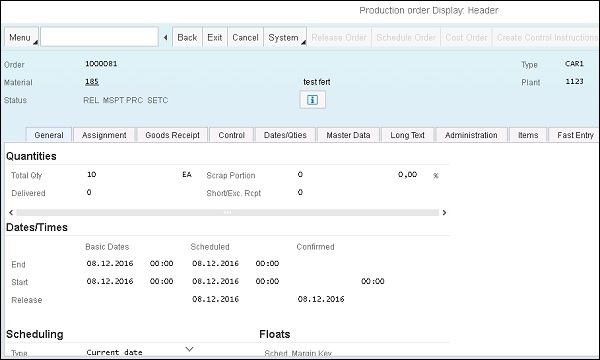Show the Long Text tab

pyautogui.click(x=408, y=135)
